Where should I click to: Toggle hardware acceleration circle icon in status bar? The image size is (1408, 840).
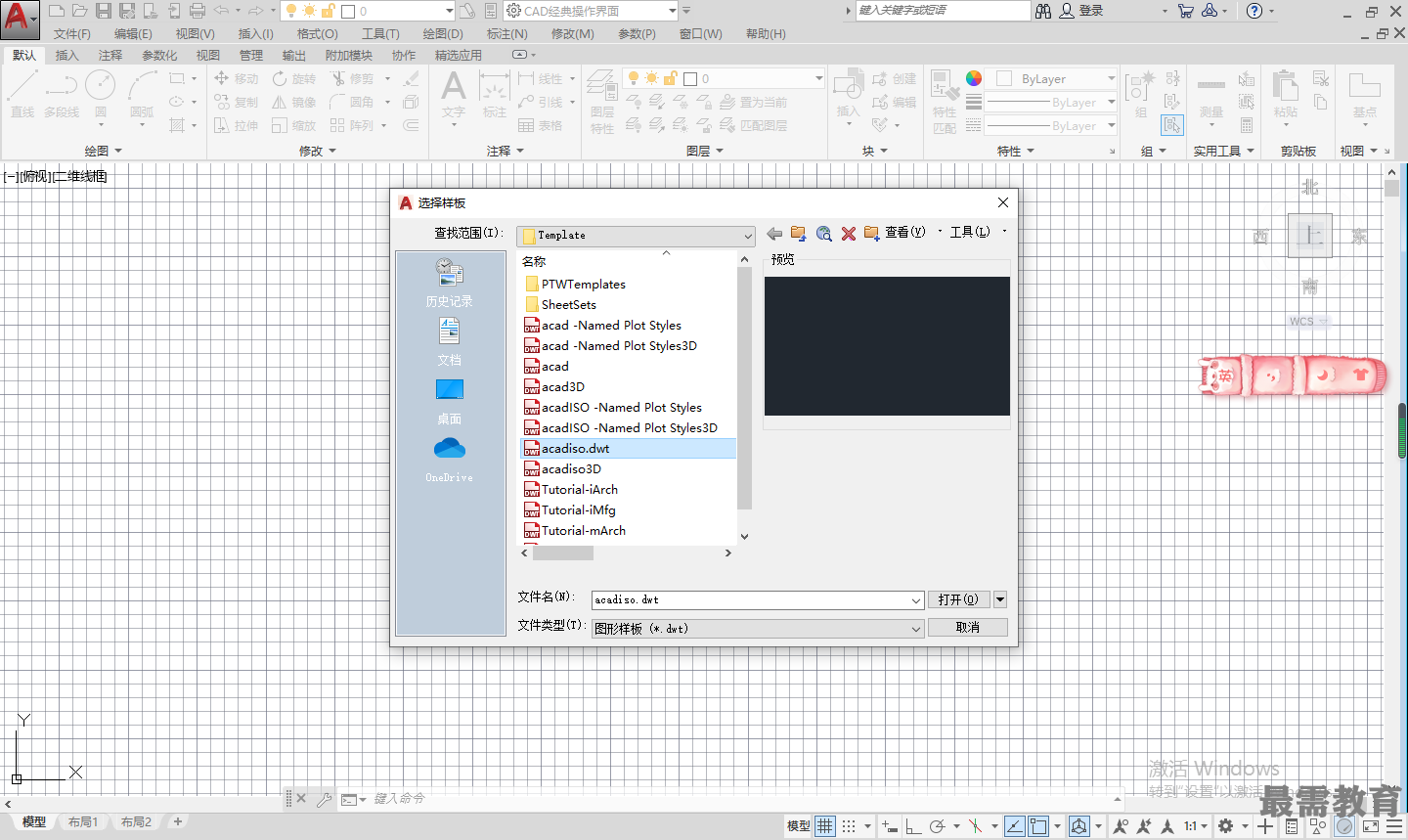coord(1345,826)
